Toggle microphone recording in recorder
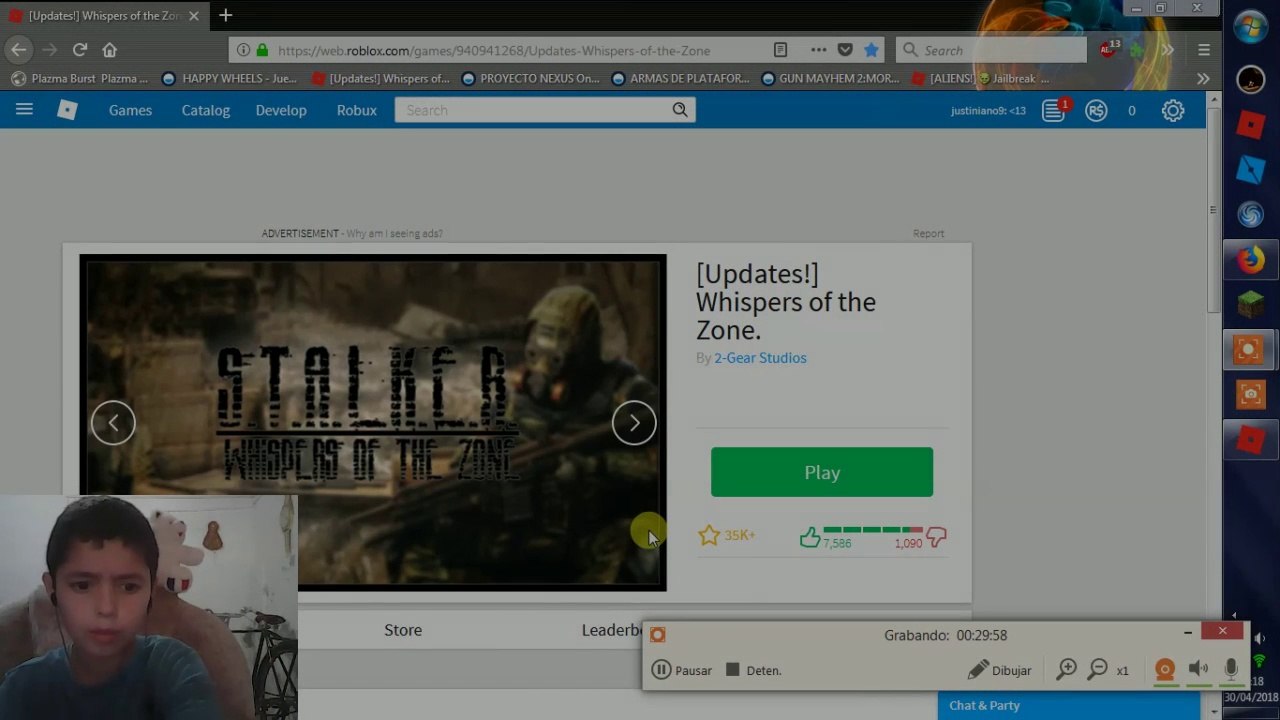The height and width of the screenshot is (720, 1280). point(1231,669)
